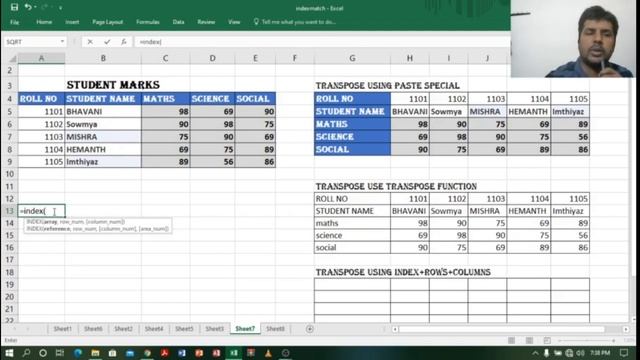The height and width of the screenshot is (360, 640).
Task: Click the 'reference' argument in INDEX function tooltip
Action: tap(57, 229)
